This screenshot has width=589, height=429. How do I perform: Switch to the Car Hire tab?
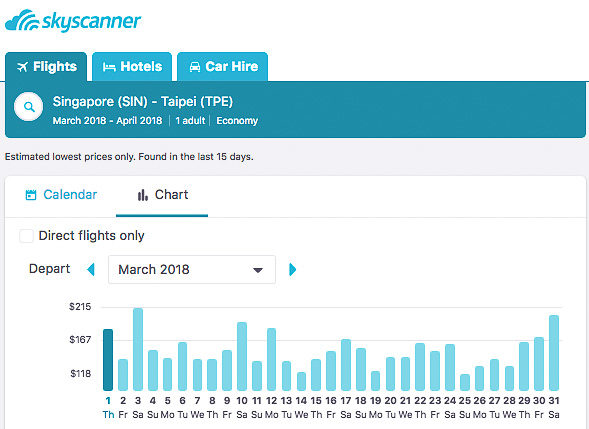click(222, 67)
